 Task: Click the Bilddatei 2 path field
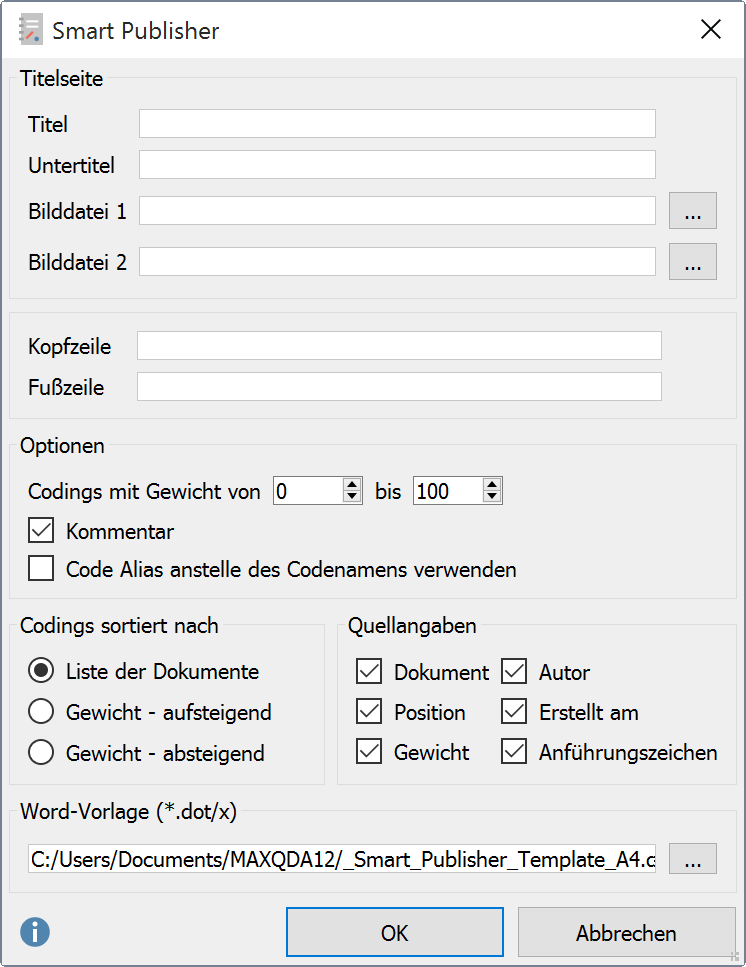click(397, 261)
